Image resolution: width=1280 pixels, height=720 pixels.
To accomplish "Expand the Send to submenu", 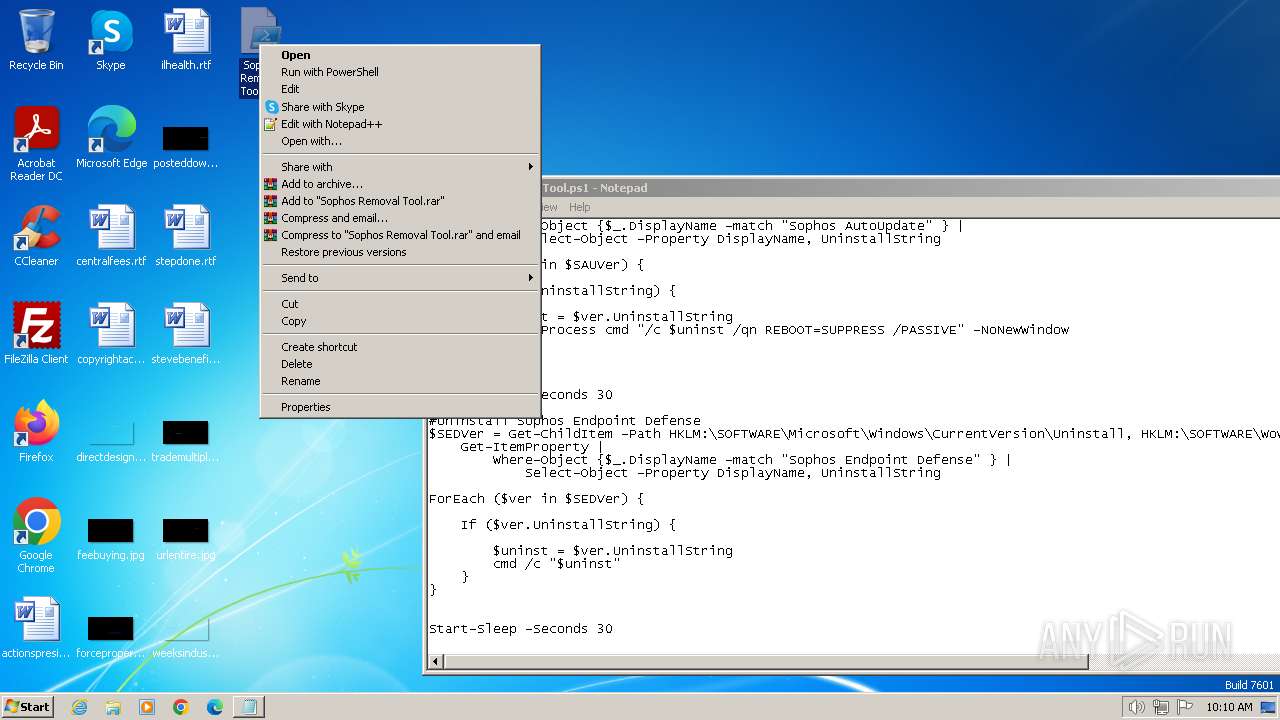I will click(400, 278).
